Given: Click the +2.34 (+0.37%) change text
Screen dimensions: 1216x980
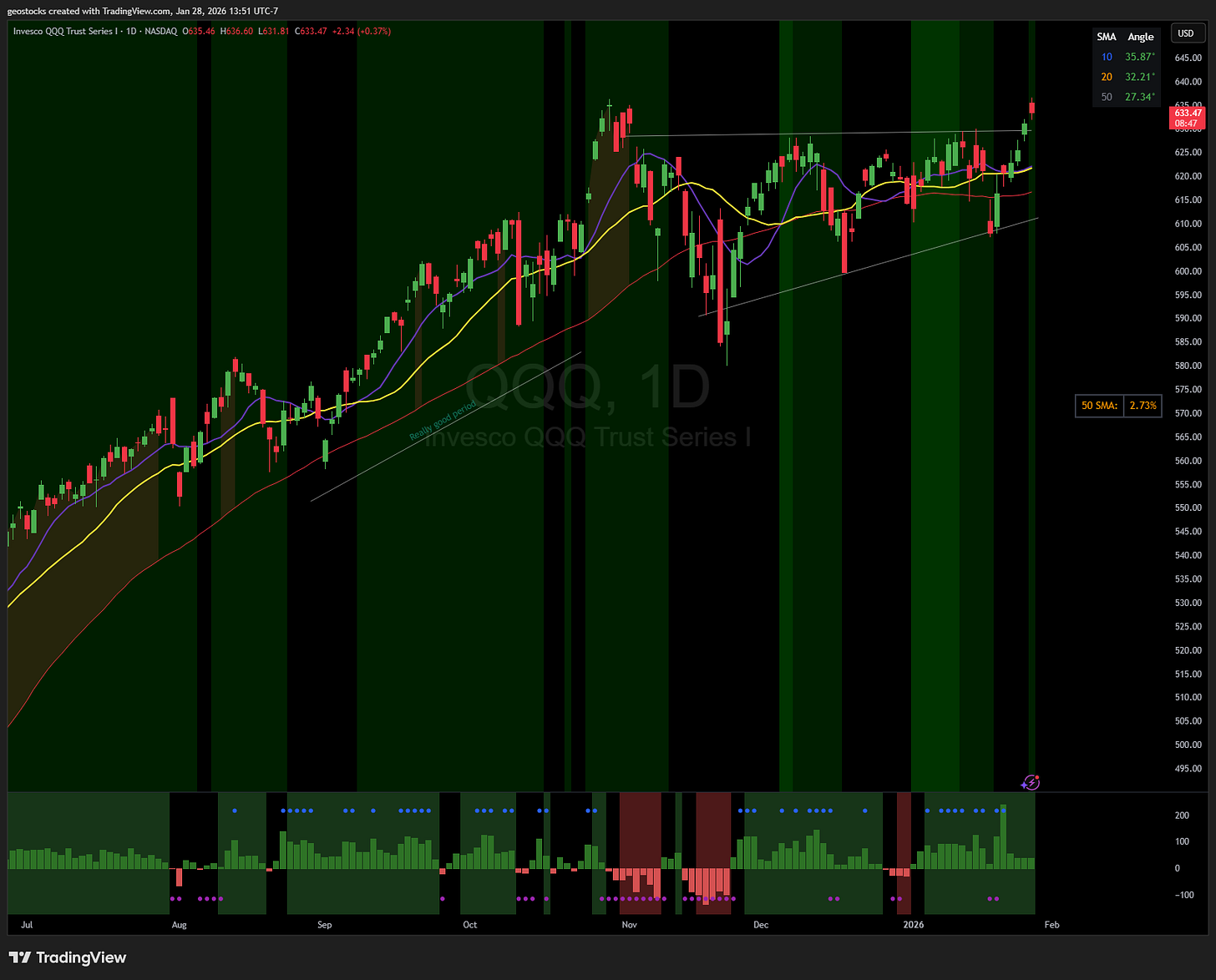Looking at the screenshot, I should pos(361,31).
